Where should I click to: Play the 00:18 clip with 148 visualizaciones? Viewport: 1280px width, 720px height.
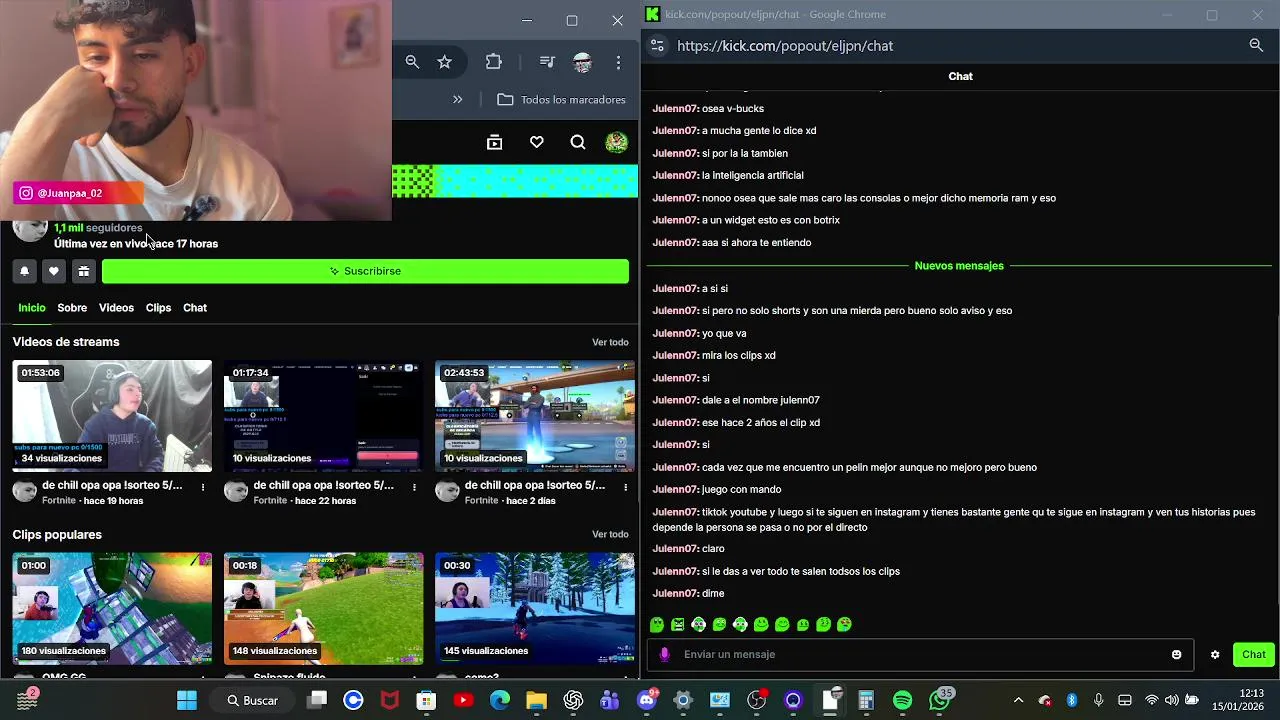click(x=323, y=608)
